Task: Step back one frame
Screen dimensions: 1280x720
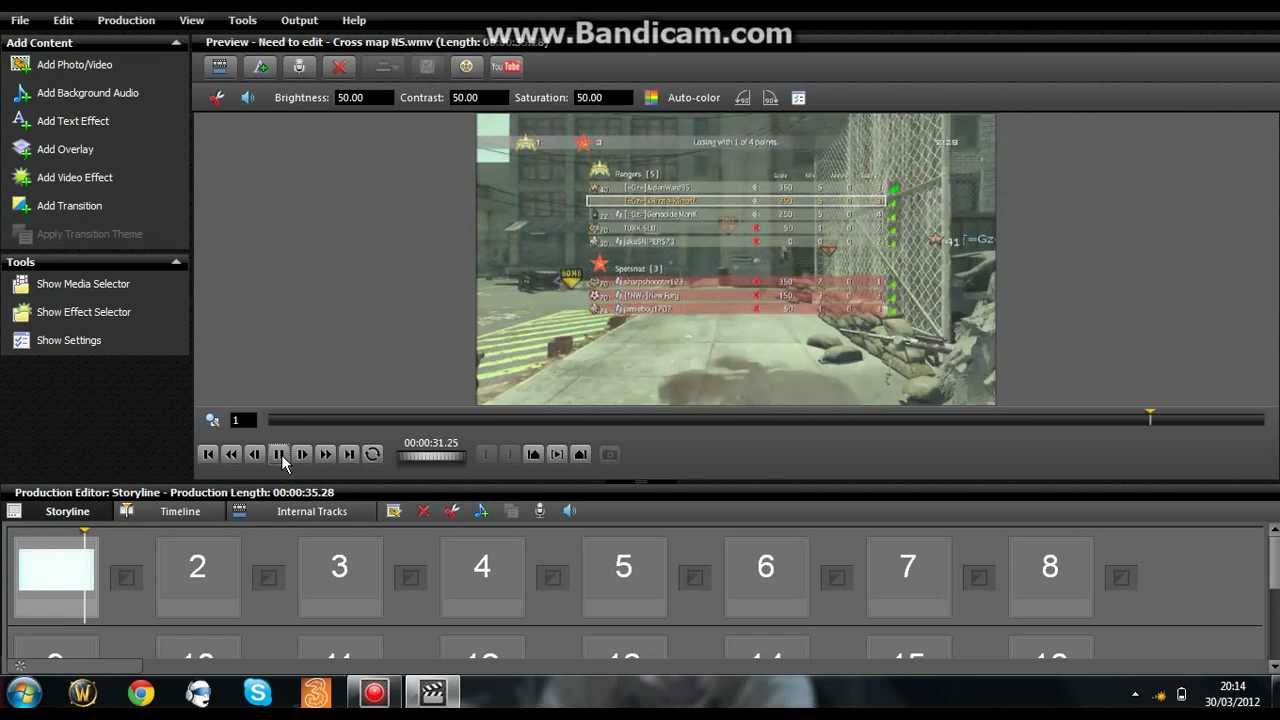Action: pyautogui.click(x=255, y=454)
